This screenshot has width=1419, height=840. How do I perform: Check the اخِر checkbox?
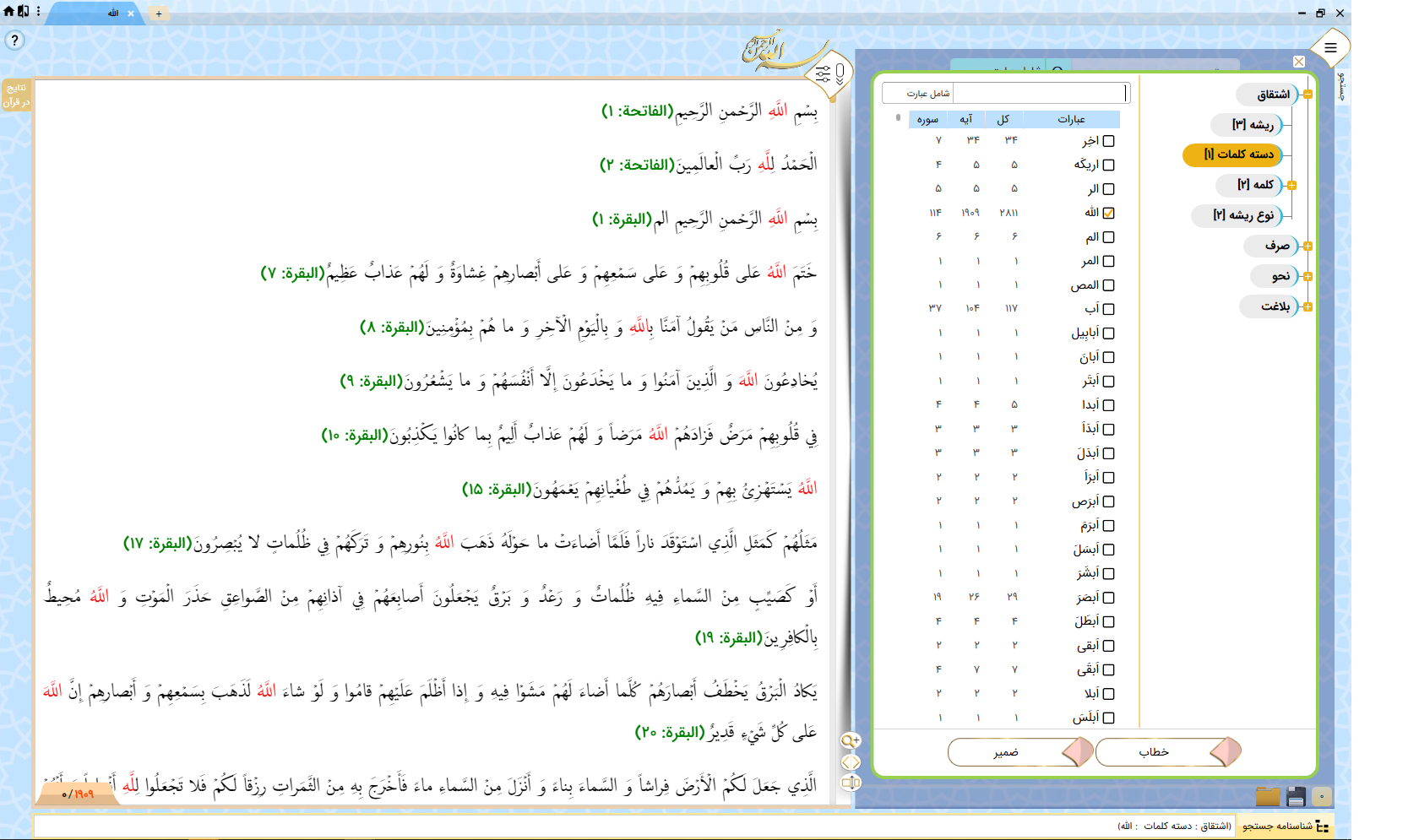[1109, 141]
